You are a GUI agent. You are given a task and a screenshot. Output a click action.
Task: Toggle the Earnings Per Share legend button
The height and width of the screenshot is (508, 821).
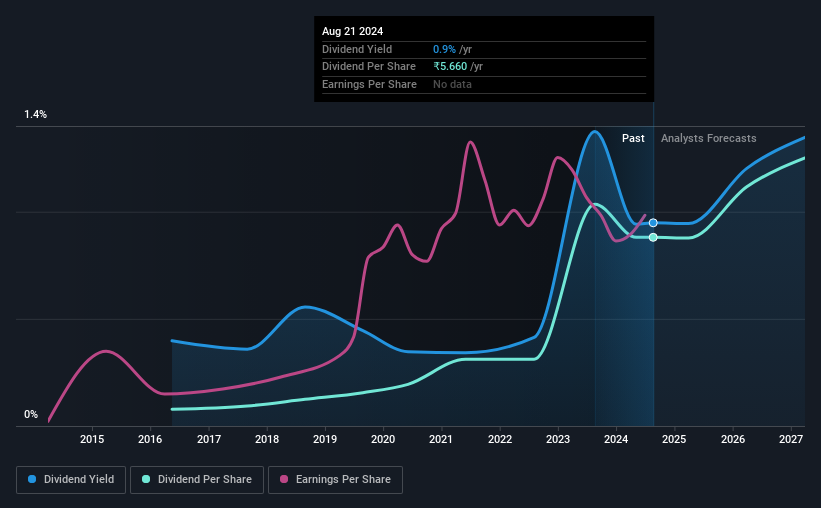pyautogui.click(x=335, y=480)
